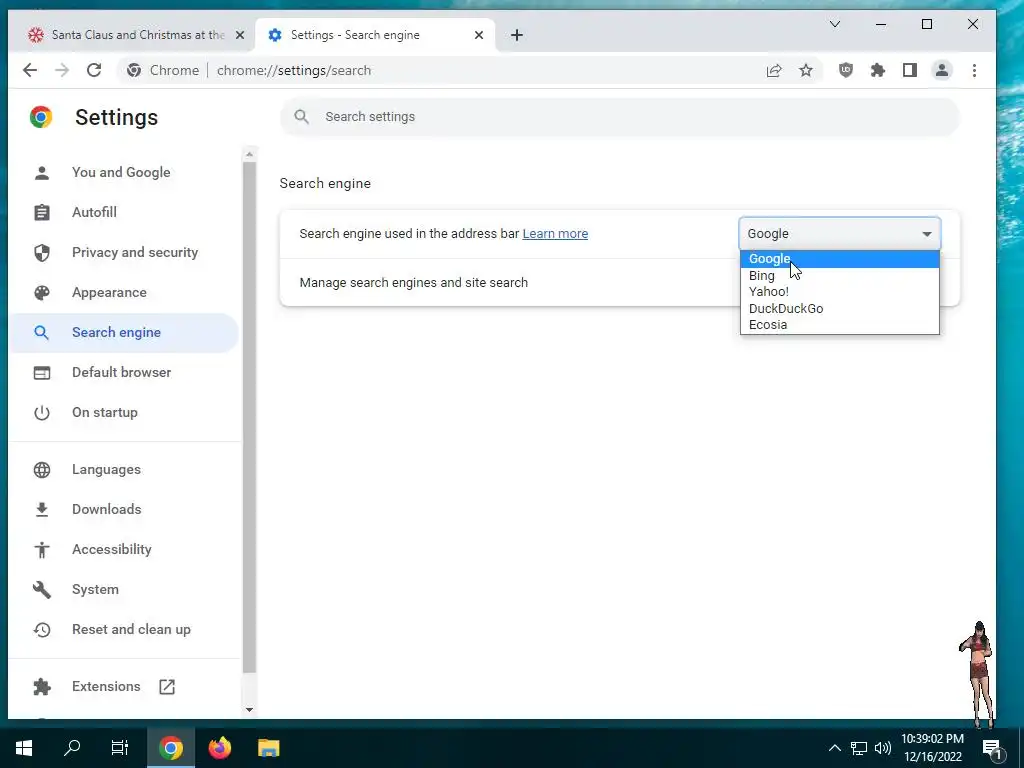Choose Google in the dropdown list

point(840,259)
